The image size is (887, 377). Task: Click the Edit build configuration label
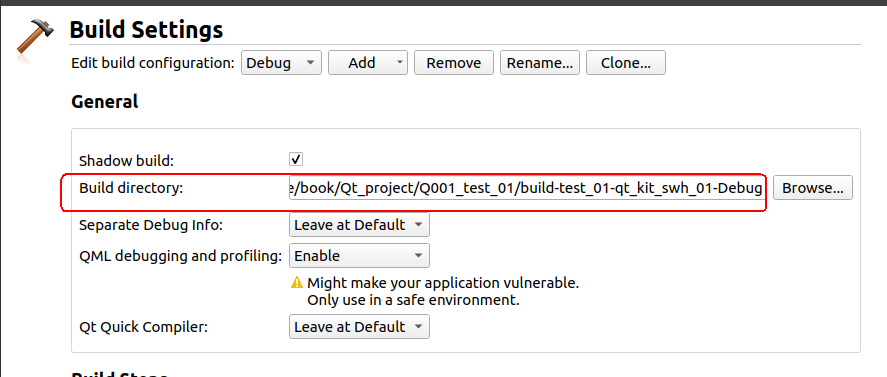click(153, 63)
